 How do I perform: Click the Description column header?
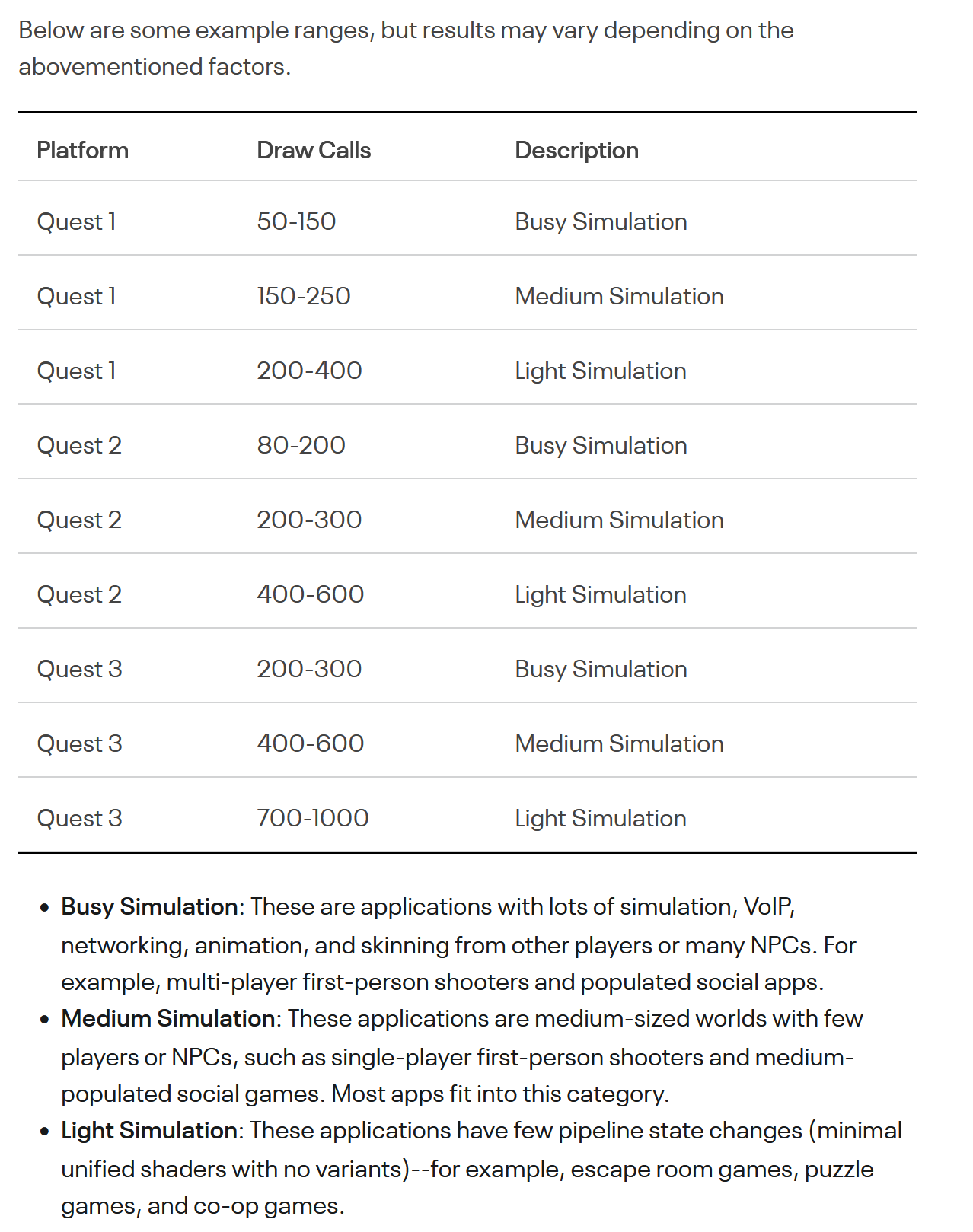tap(576, 150)
